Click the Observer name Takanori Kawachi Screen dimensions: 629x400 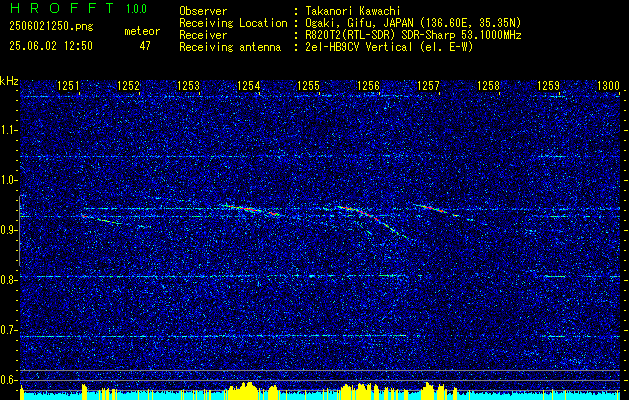(351, 11)
